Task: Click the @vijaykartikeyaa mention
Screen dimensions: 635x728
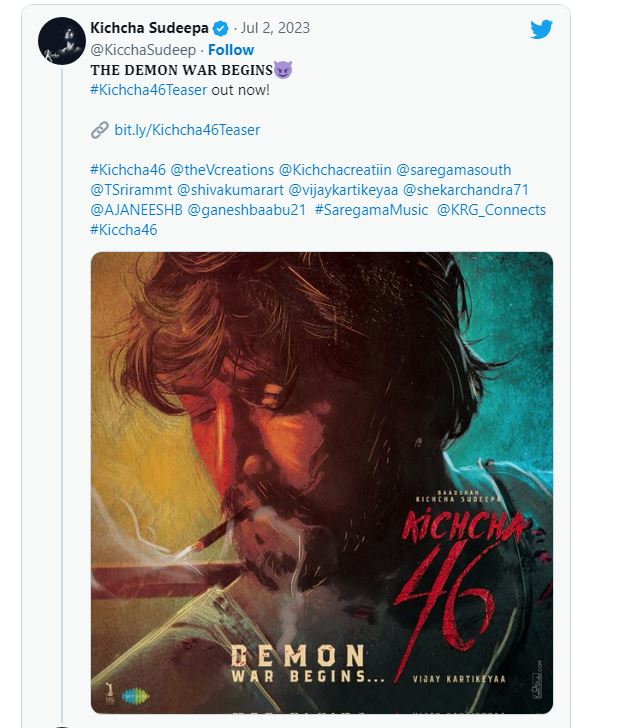Action: (343, 190)
